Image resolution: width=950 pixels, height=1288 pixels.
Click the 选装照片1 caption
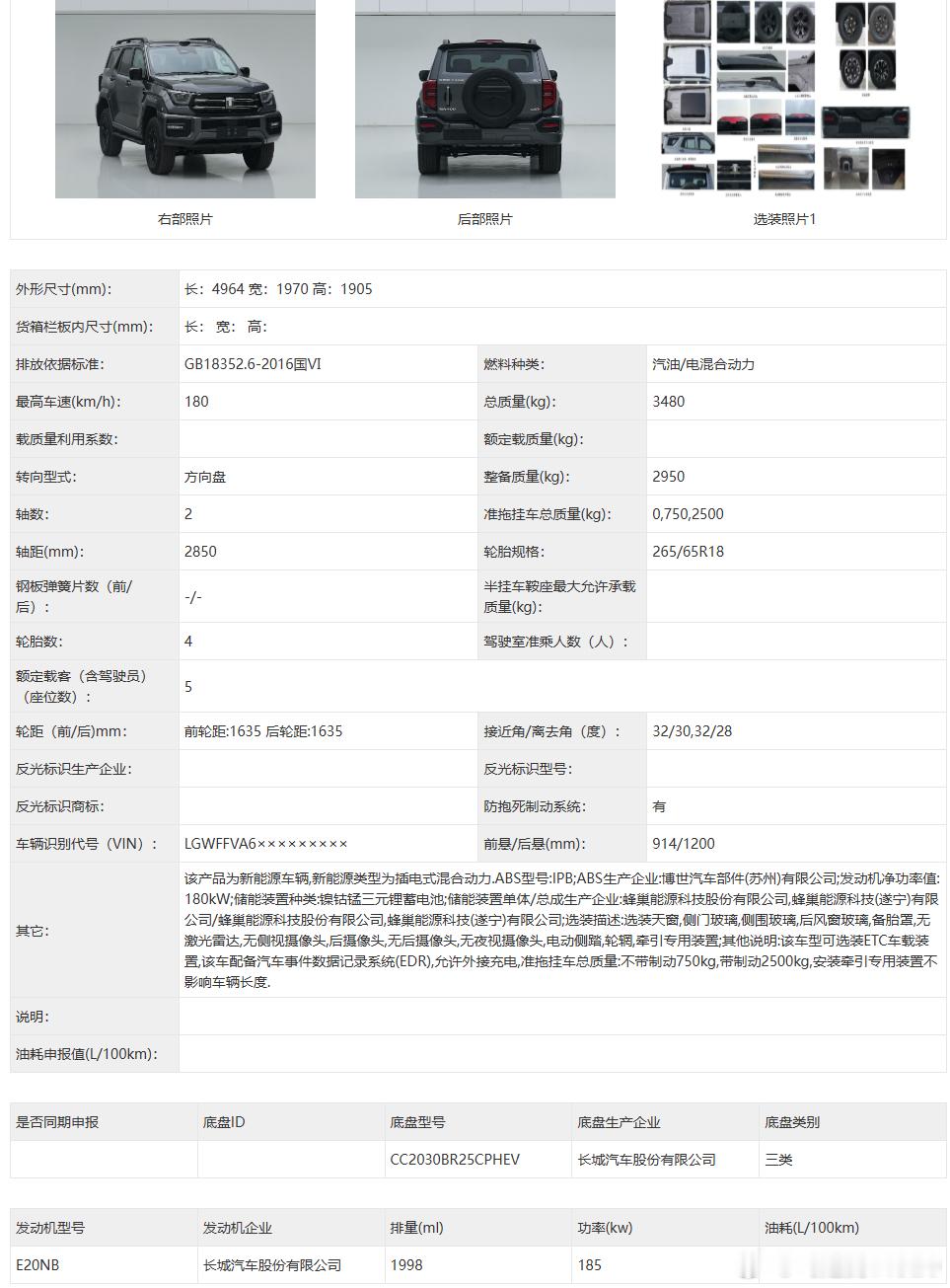pos(785,219)
